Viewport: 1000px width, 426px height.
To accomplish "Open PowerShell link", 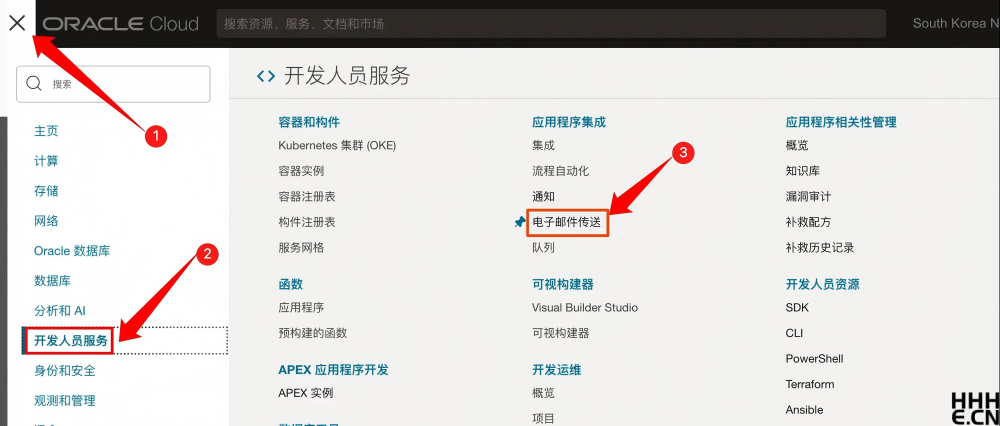I will click(814, 358).
